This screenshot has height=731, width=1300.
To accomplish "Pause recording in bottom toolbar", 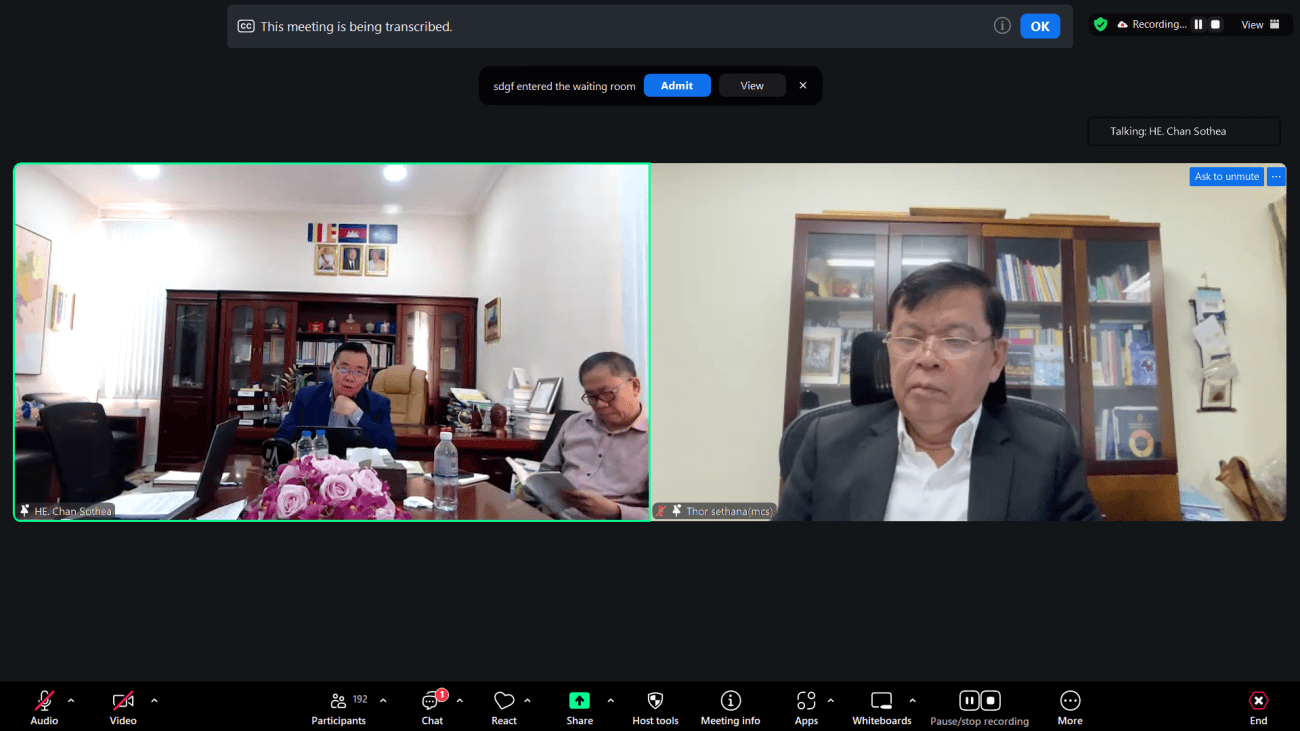I will [x=968, y=701].
